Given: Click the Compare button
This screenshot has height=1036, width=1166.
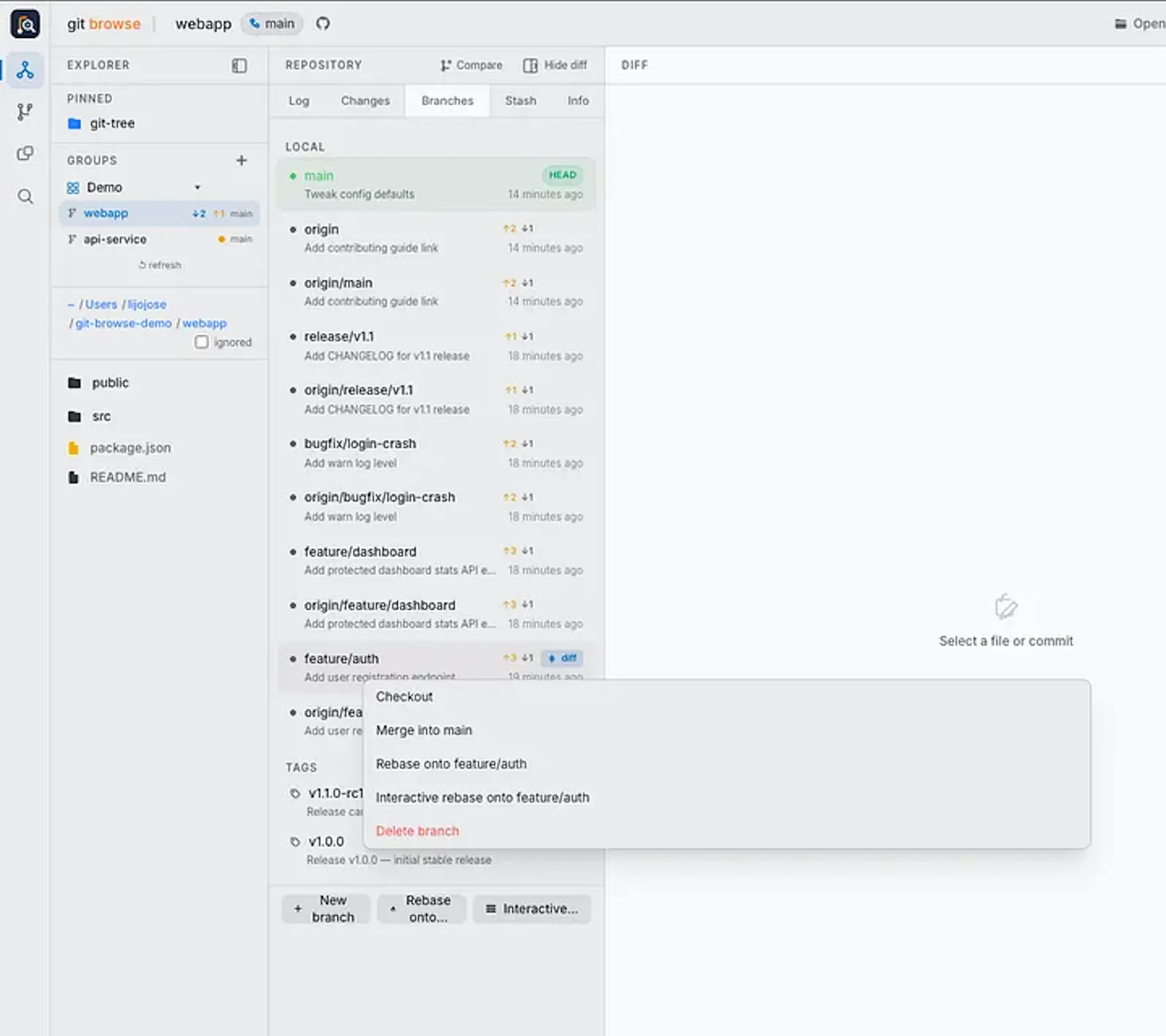Looking at the screenshot, I should point(471,65).
